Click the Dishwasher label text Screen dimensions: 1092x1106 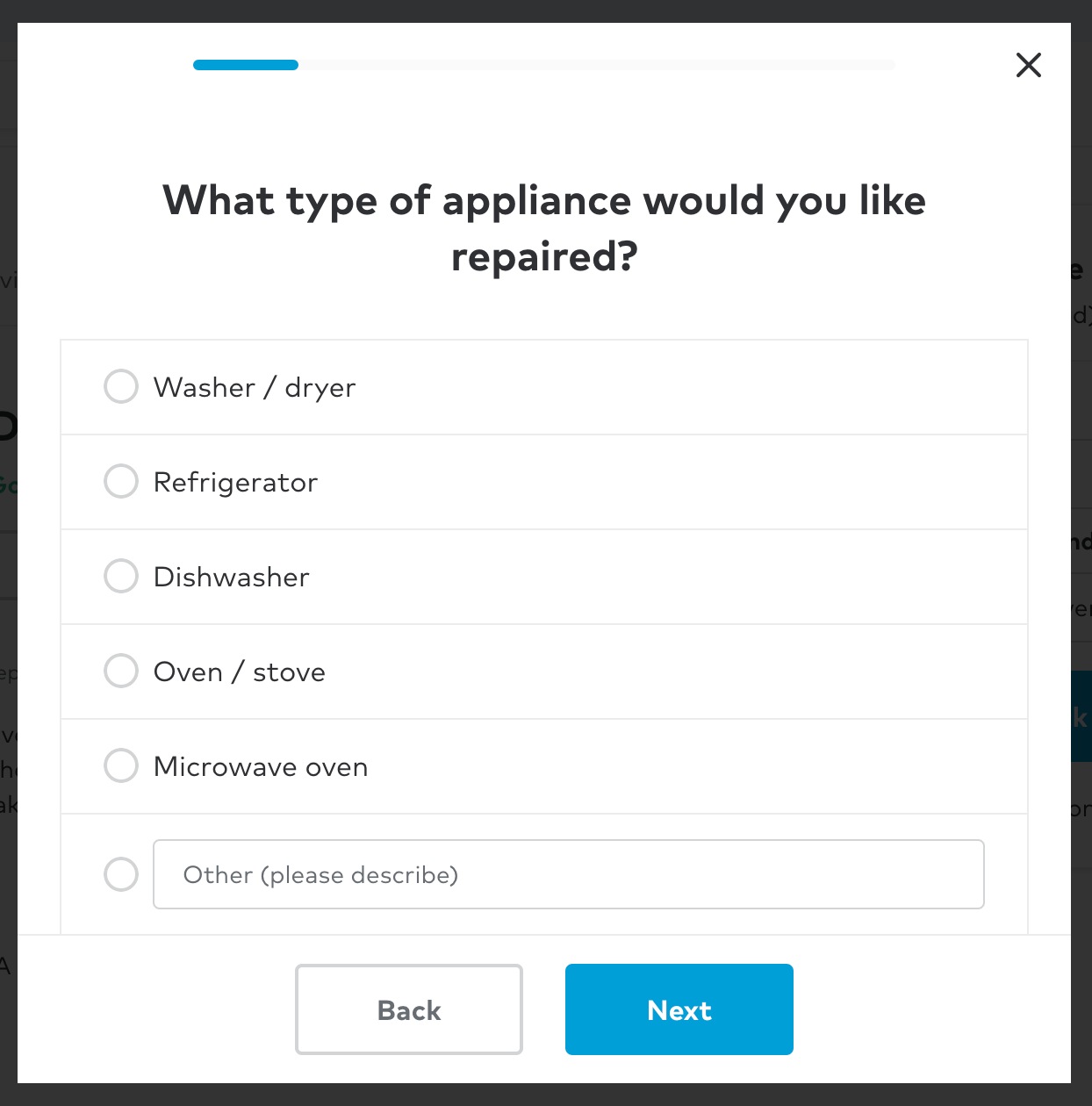[x=232, y=577]
